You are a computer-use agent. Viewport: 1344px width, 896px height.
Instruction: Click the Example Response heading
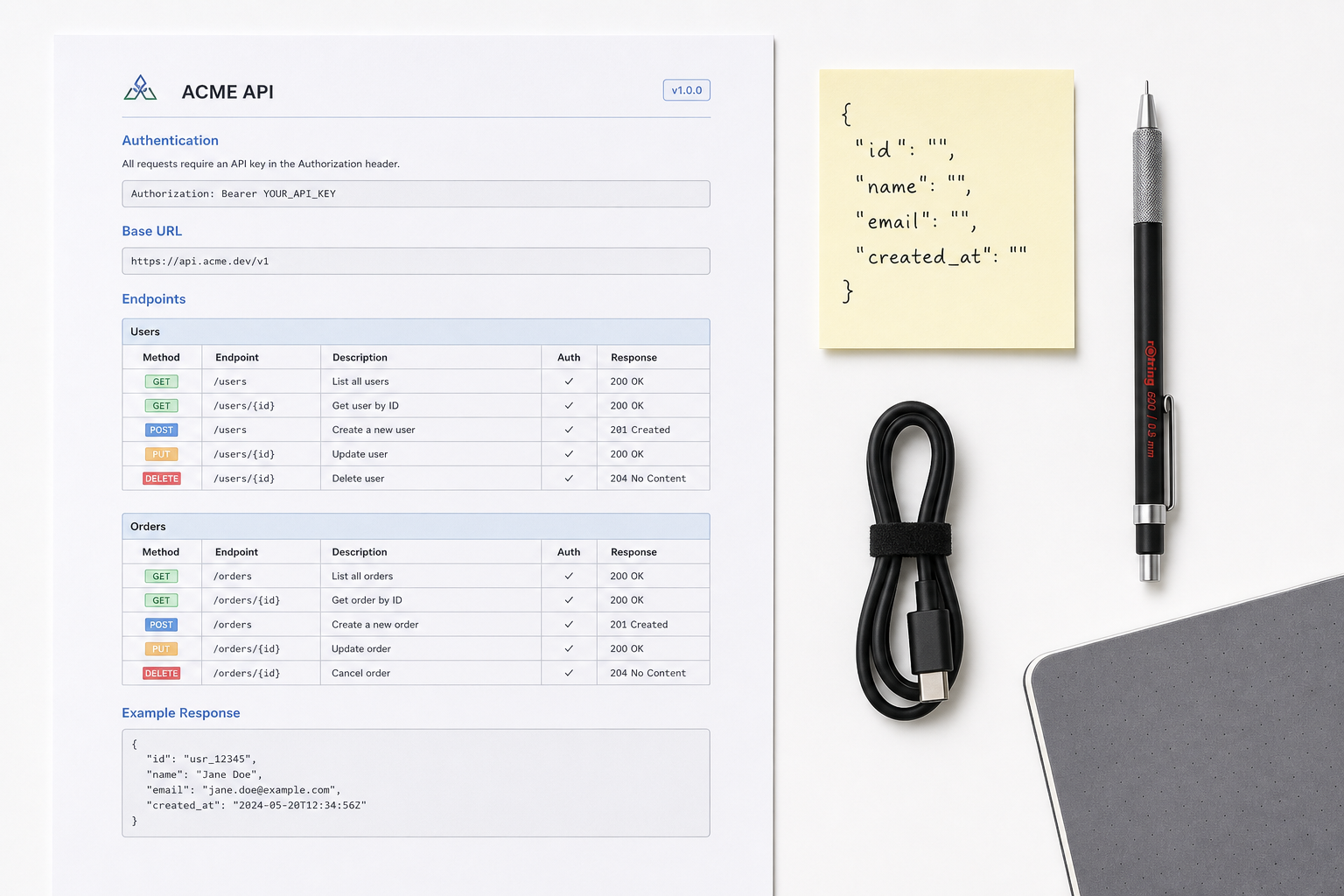[181, 713]
